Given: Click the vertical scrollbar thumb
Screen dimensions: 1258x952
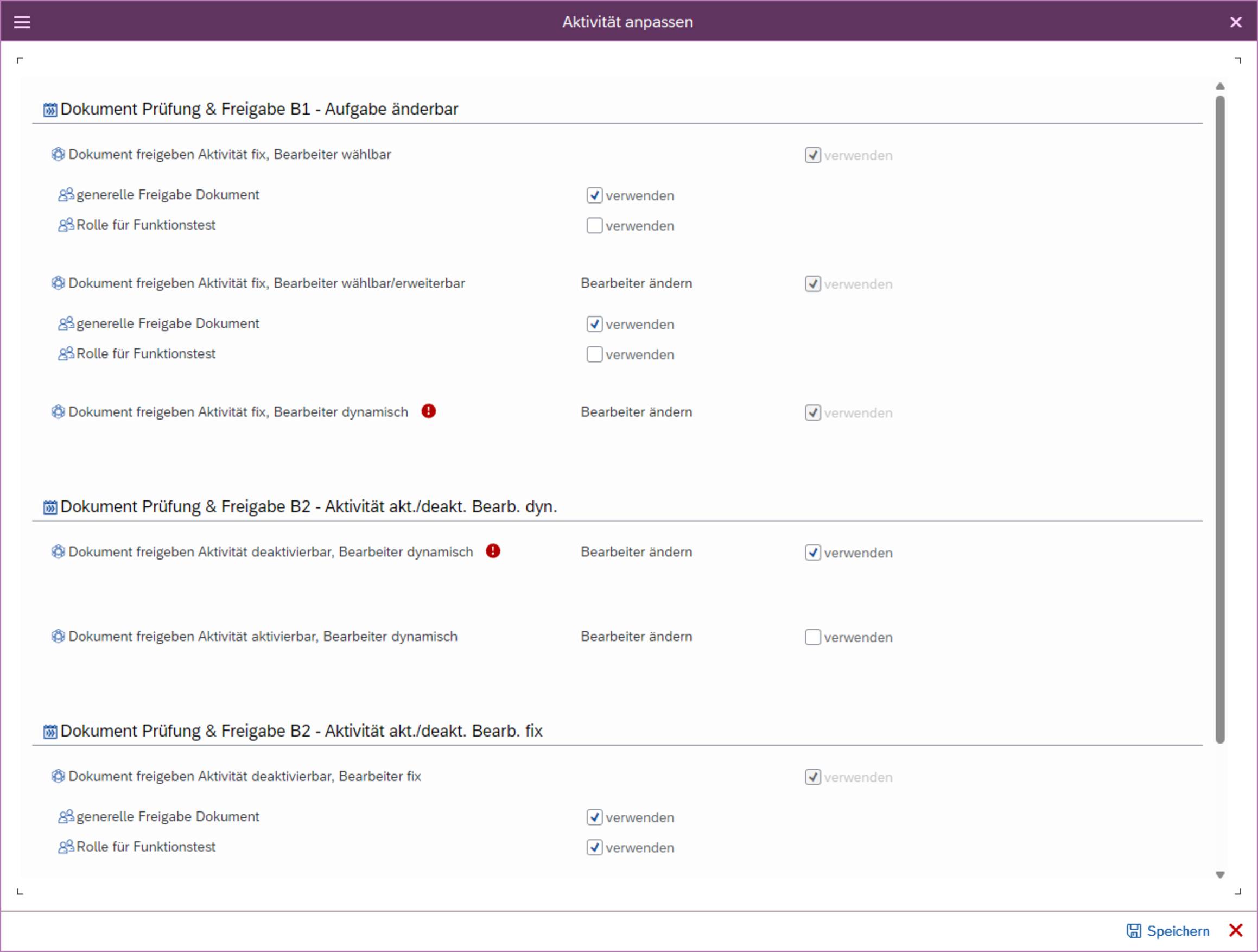Looking at the screenshot, I should coord(1220,420).
